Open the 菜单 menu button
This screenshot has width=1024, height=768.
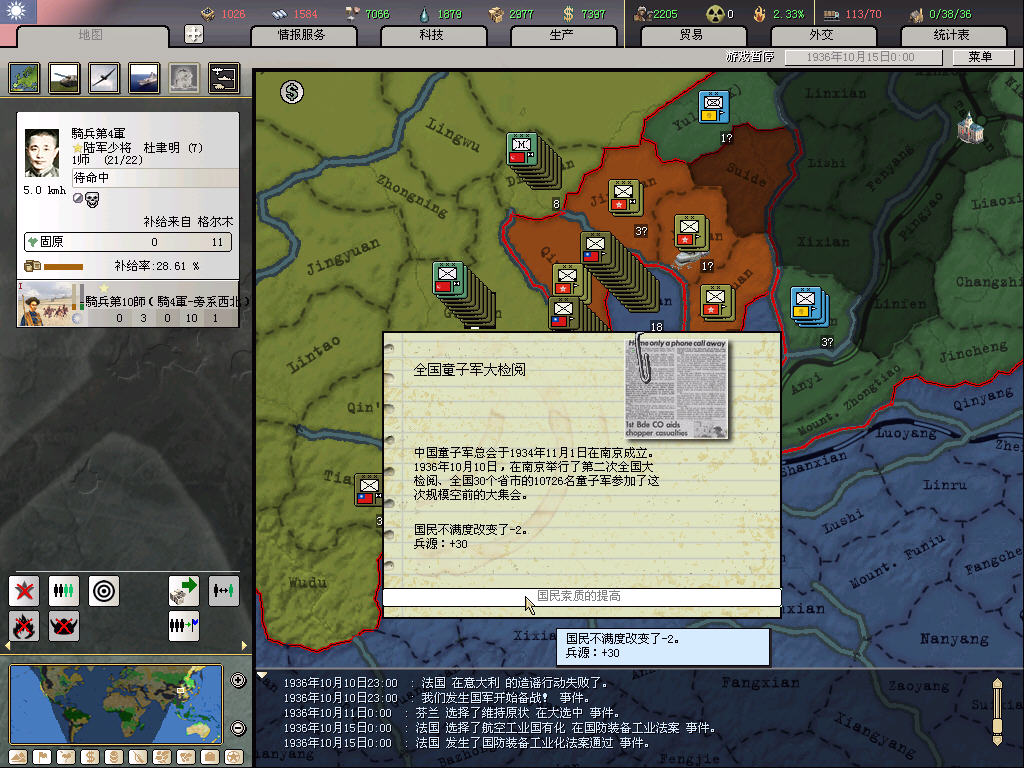[x=979, y=57]
